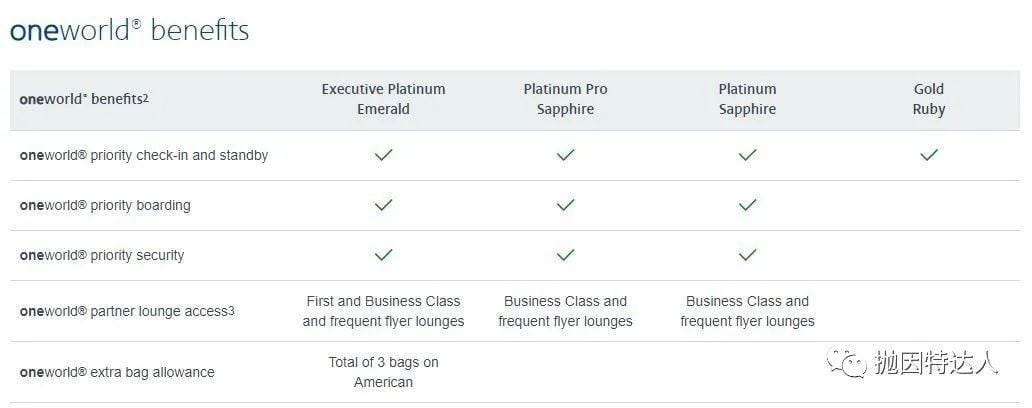Click the WeChat logo watermark icon

click(x=847, y=363)
